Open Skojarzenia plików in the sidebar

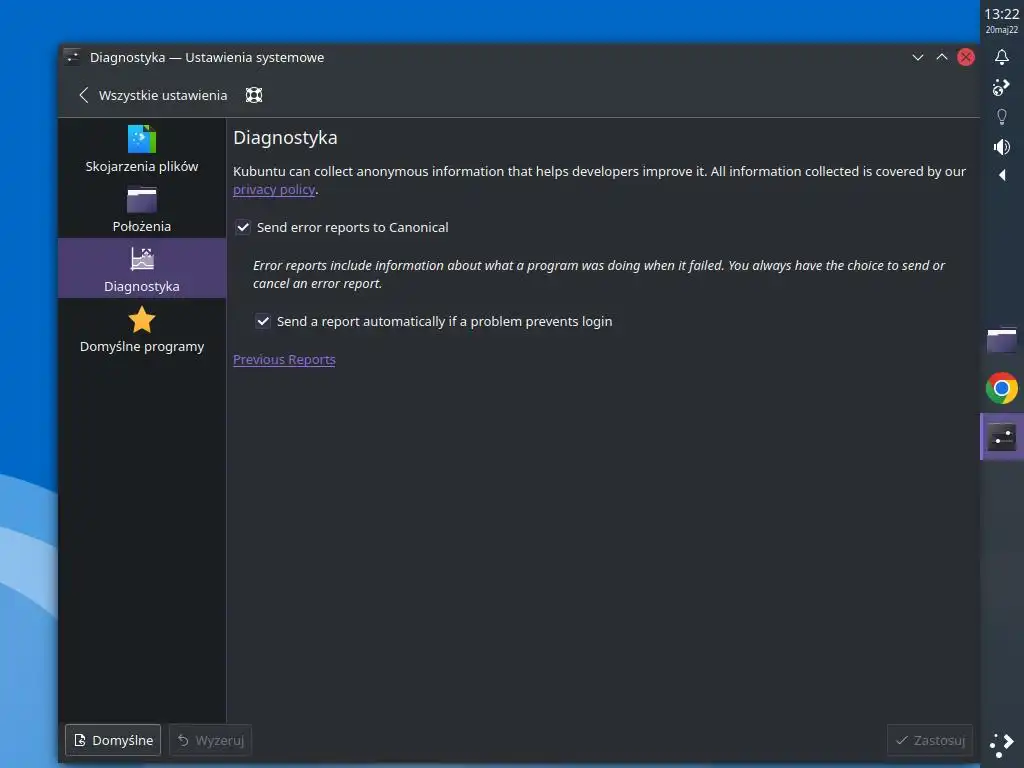[x=142, y=149]
